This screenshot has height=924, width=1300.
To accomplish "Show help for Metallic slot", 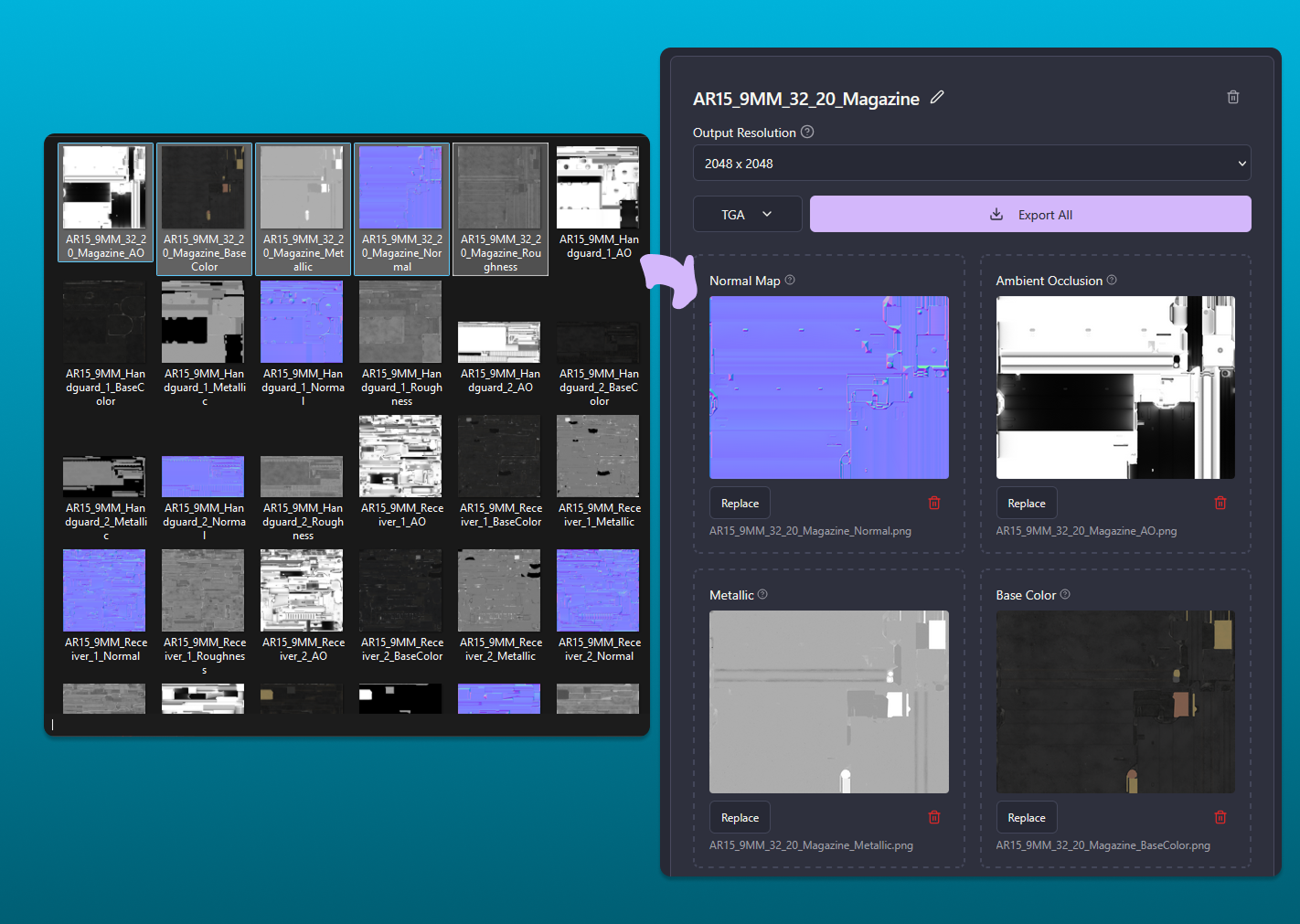I will 762,594.
